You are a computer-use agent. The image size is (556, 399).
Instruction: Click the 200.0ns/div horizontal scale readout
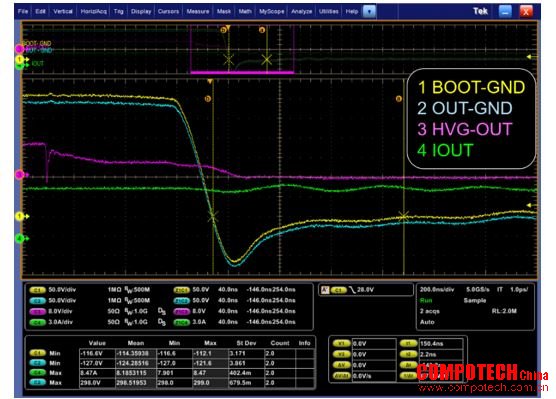437,289
